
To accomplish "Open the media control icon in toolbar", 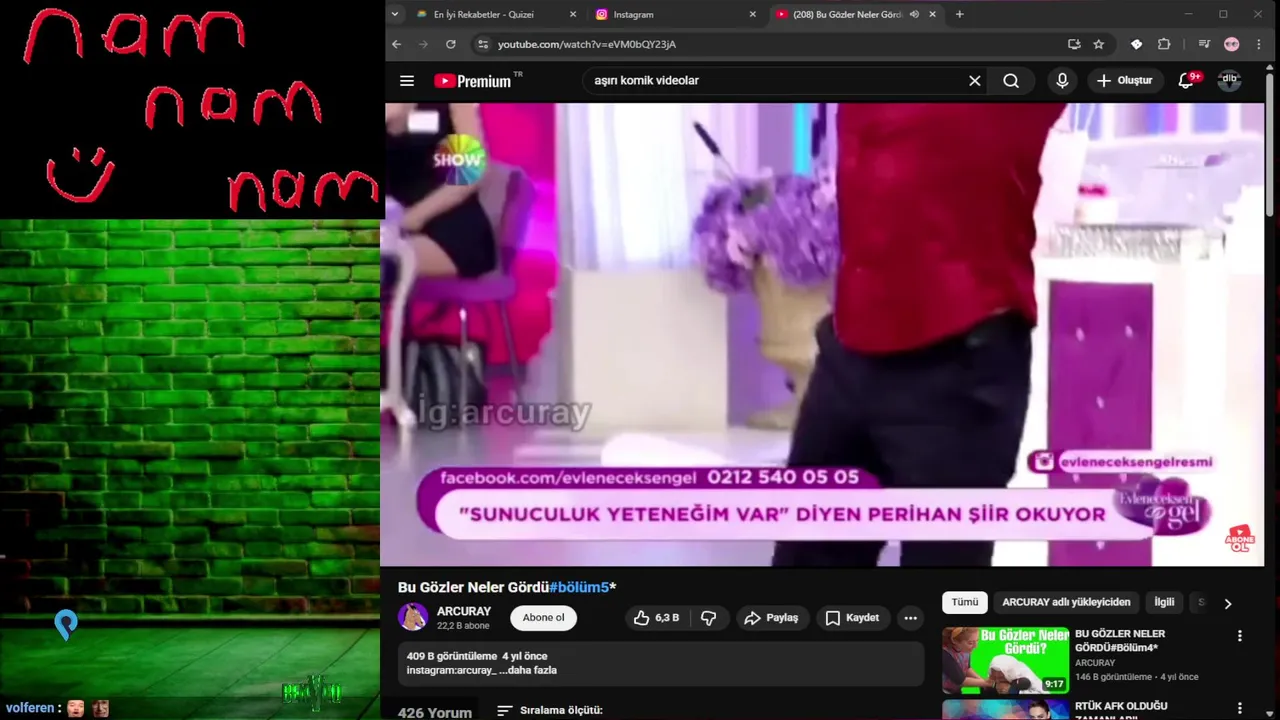I will coord(1204,44).
